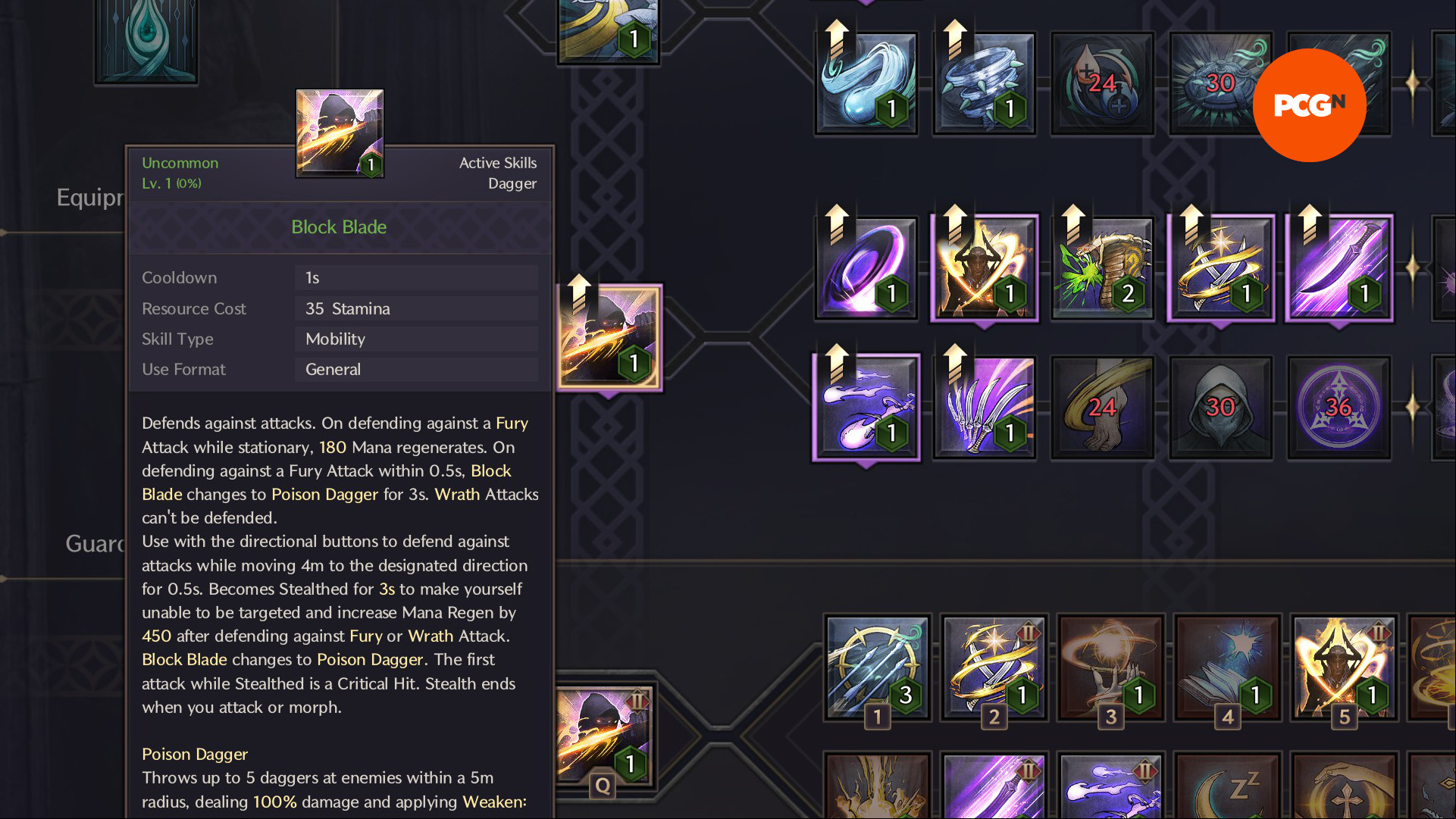This screenshot has height=819, width=1456.
Task: Select hotbar slot 1 arrow volley skill
Action: tap(877, 667)
